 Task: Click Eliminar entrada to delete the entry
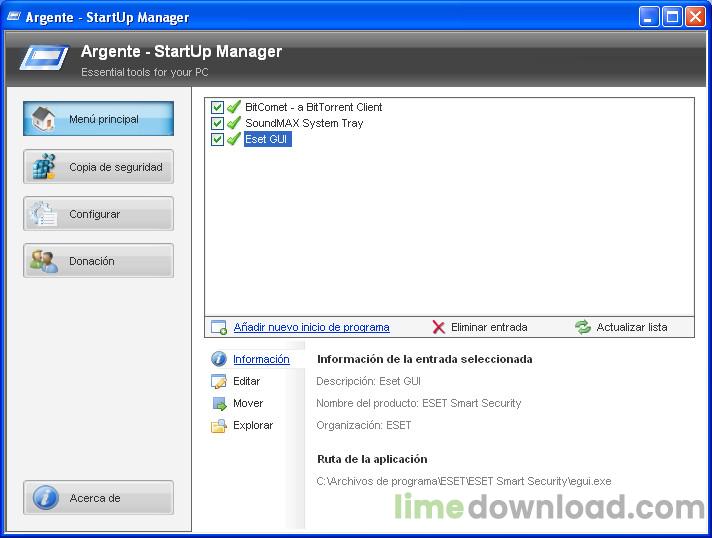(x=489, y=327)
